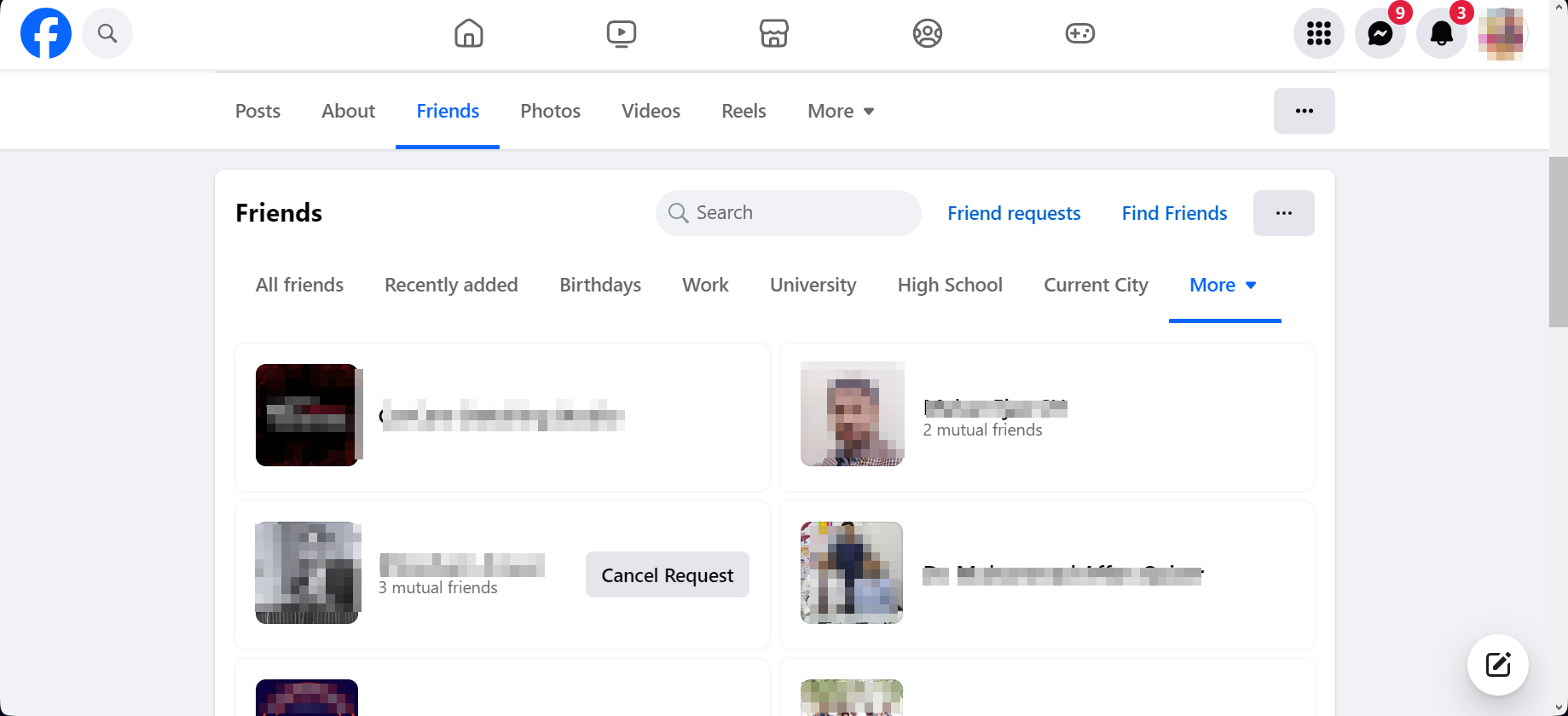The height and width of the screenshot is (716, 1568).
Task: Start a new message with compose icon
Action: pyautogui.click(x=1498, y=665)
